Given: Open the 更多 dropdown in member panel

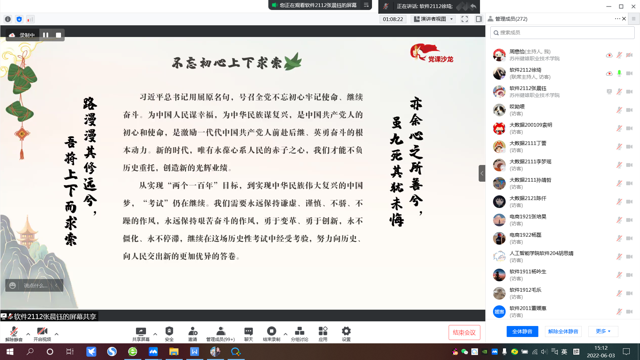Looking at the screenshot, I should coord(603,331).
